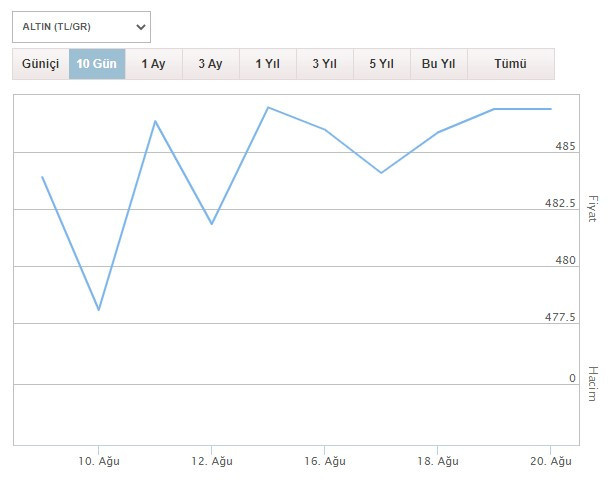Screen dimensions: 616x497
Task: Choose the 5 Yıl range tab
Action: click(x=381, y=64)
